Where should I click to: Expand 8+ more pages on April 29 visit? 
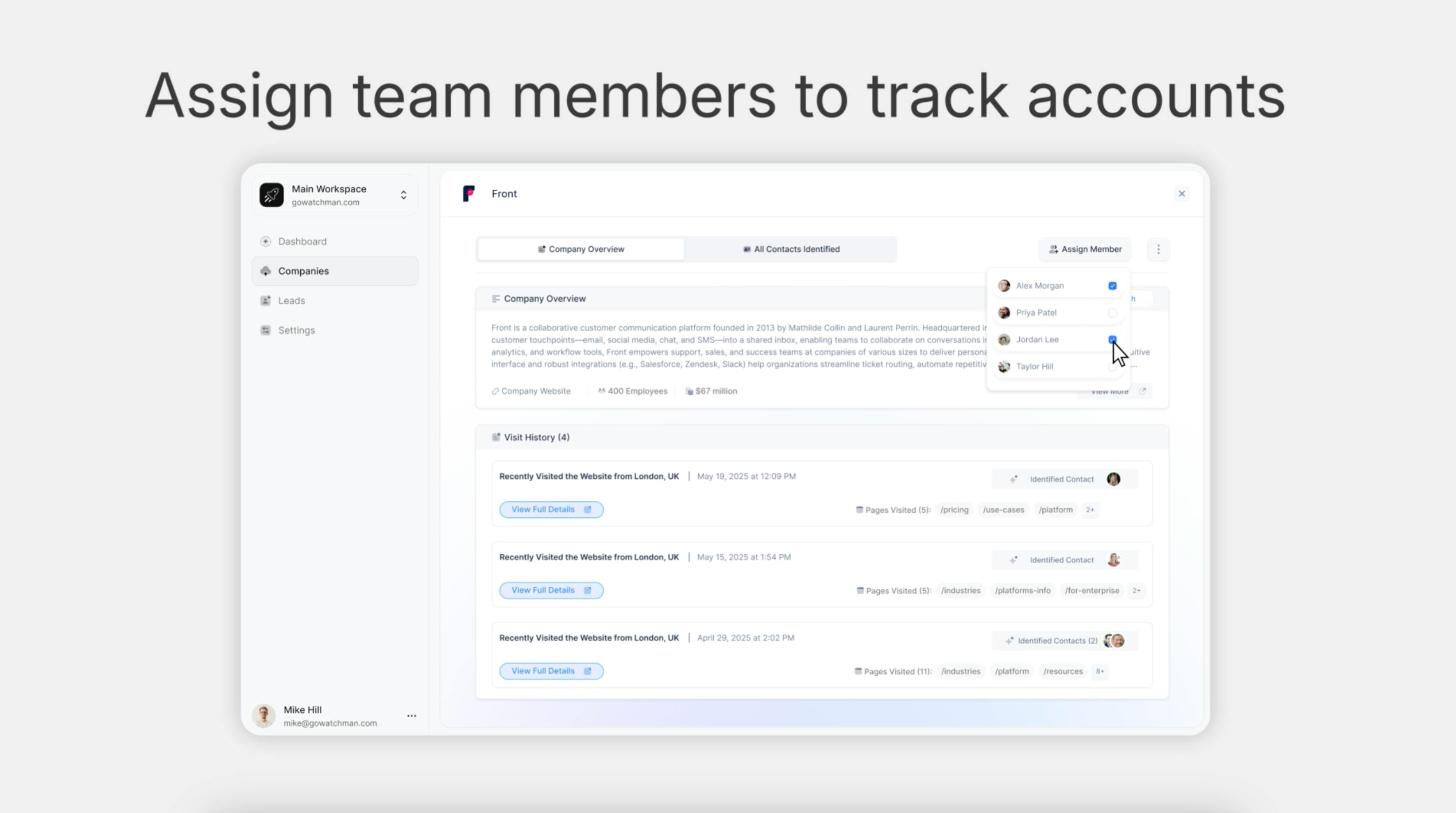click(1100, 671)
